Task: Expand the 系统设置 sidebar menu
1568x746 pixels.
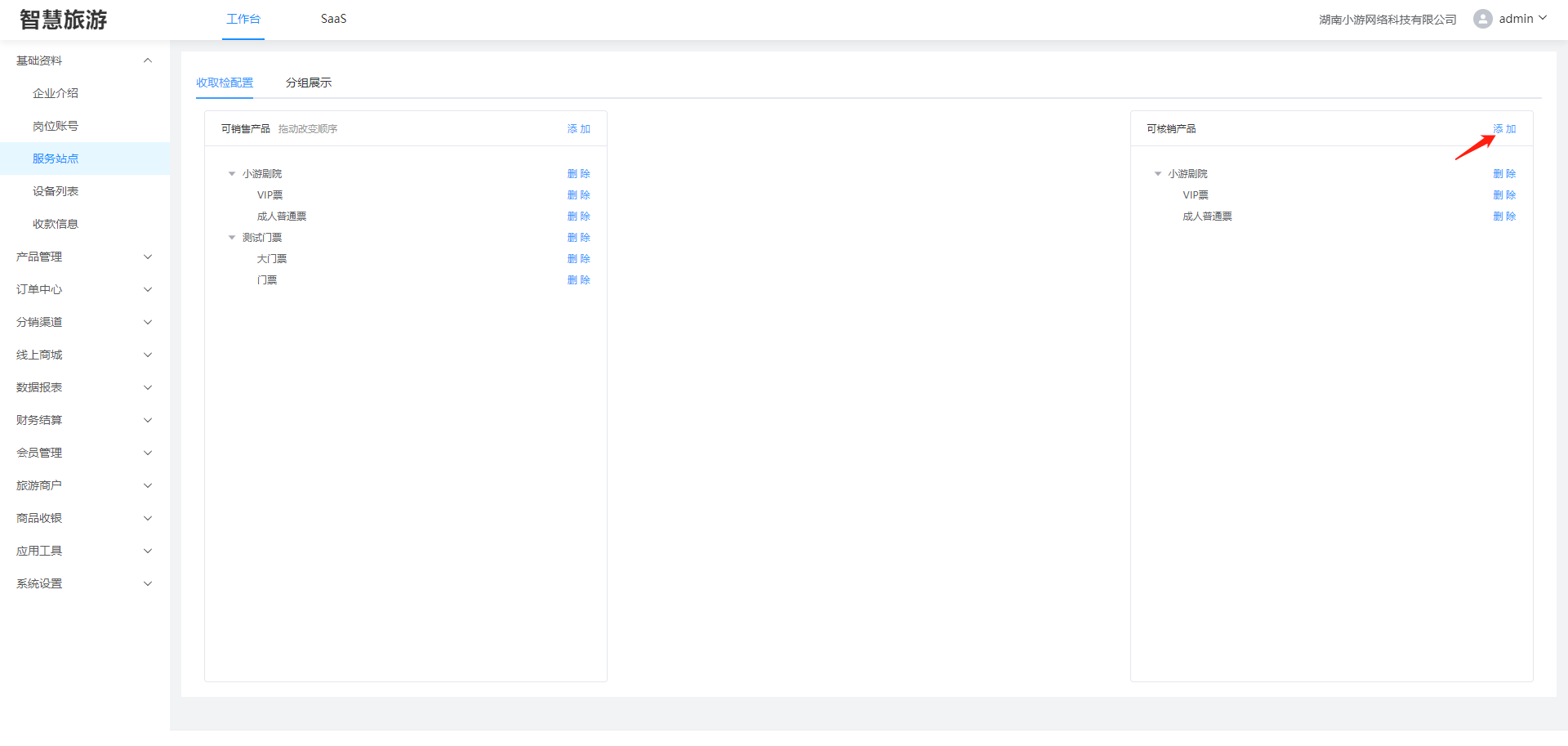Action: (82, 583)
